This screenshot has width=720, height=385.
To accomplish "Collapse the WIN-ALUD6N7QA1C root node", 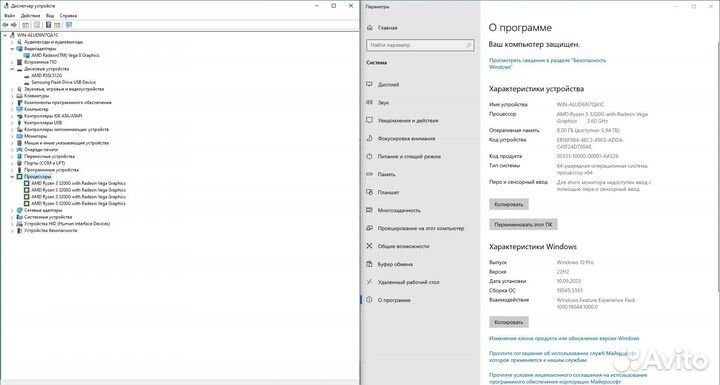I will click(x=5, y=35).
